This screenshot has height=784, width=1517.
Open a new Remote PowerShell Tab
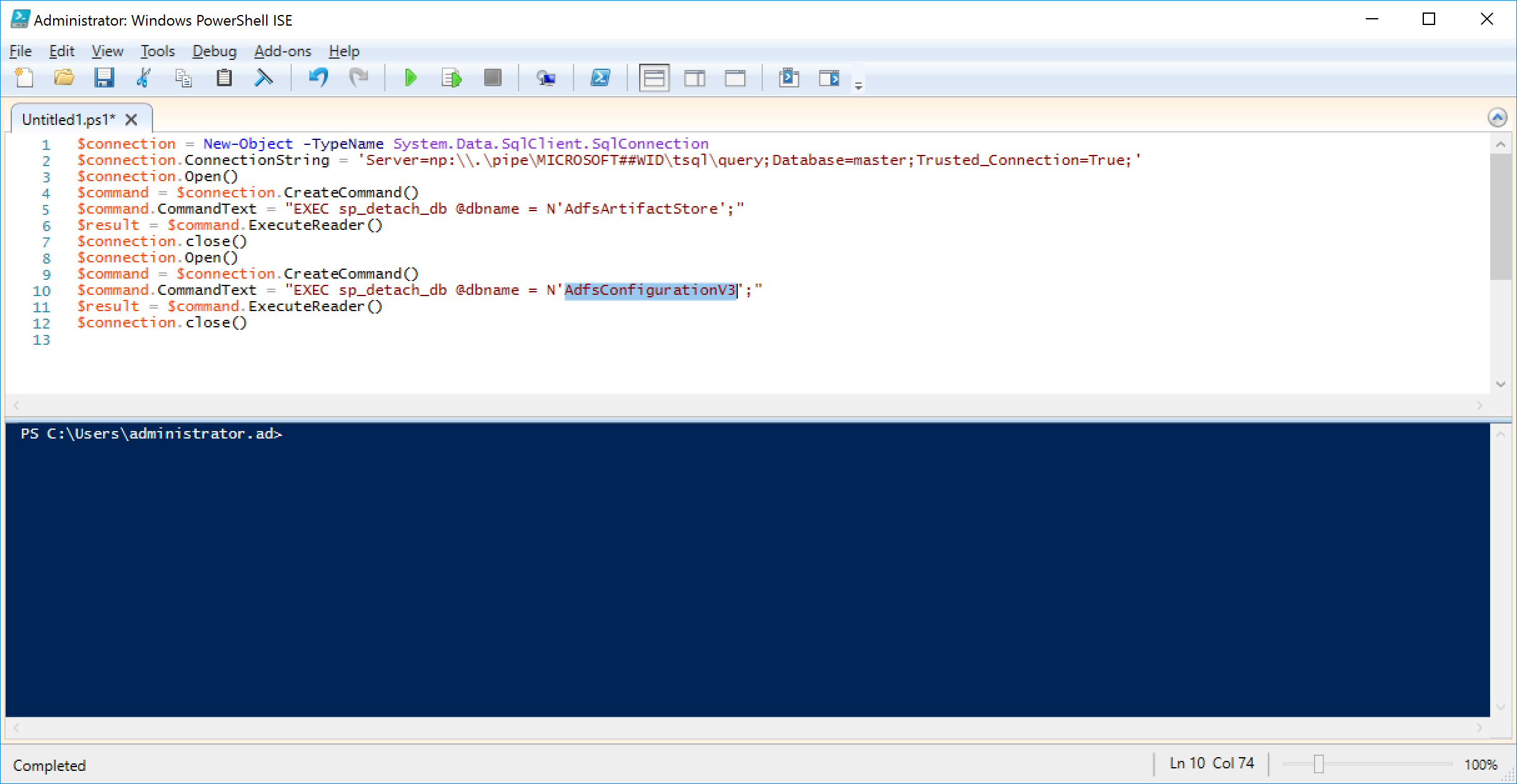(x=547, y=77)
